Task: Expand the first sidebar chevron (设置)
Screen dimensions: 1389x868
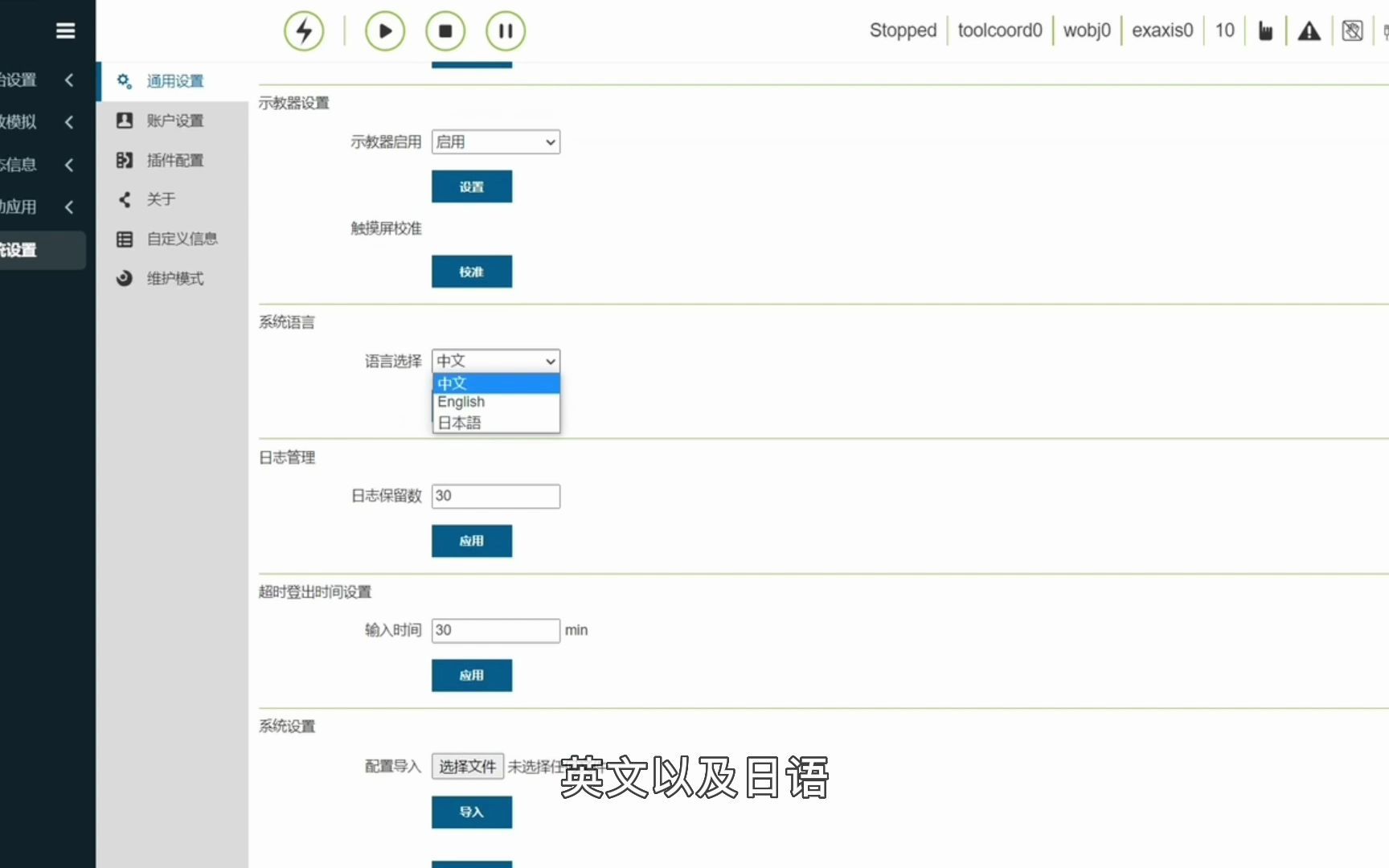Action: coord(69,80)
